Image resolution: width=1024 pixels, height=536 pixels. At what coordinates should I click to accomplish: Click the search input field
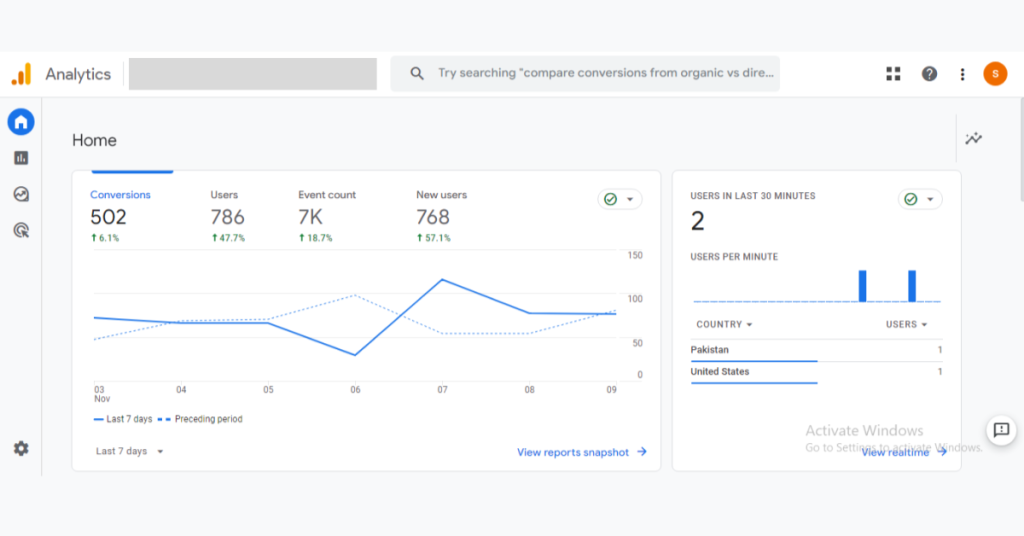point(600,74)
